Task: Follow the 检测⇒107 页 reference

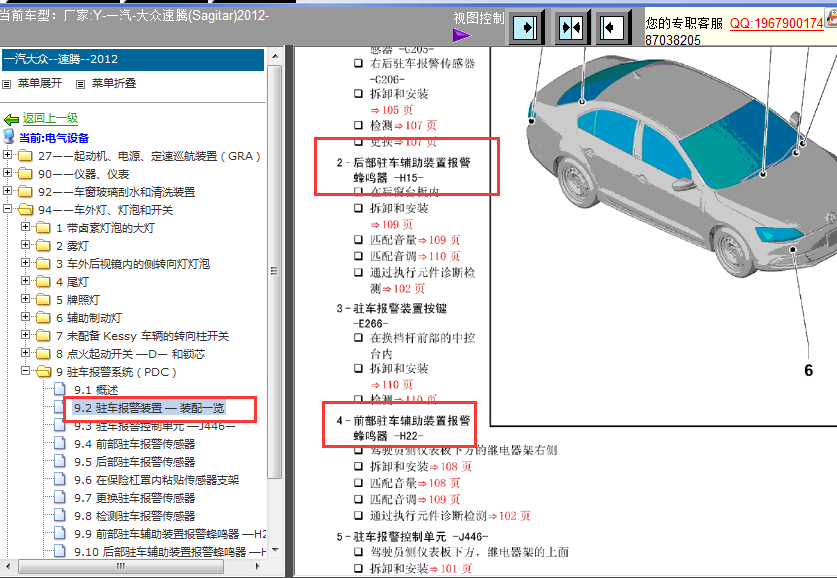Action: (404, 125)
